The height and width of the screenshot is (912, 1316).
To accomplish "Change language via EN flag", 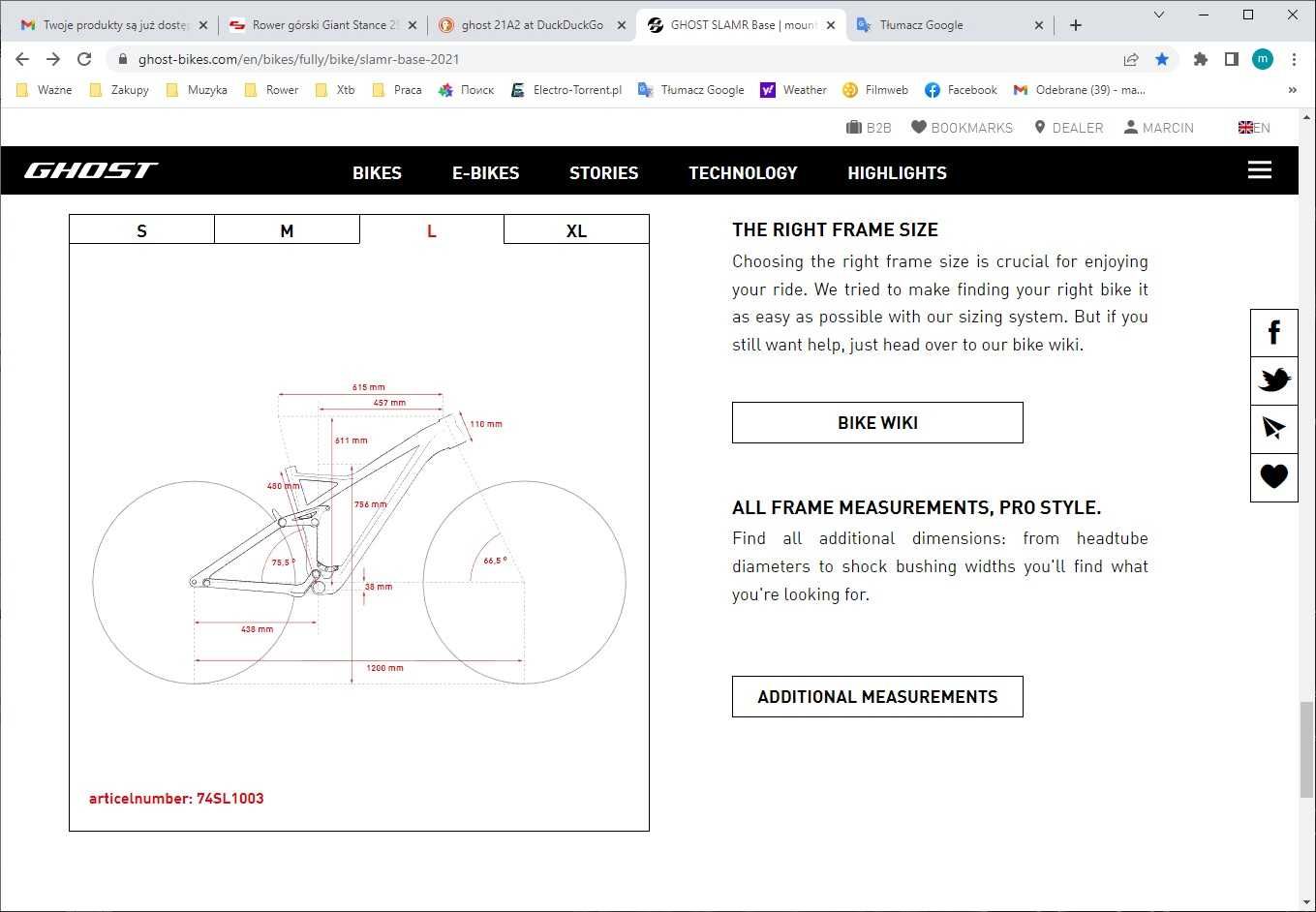I will coord(1254,127).
